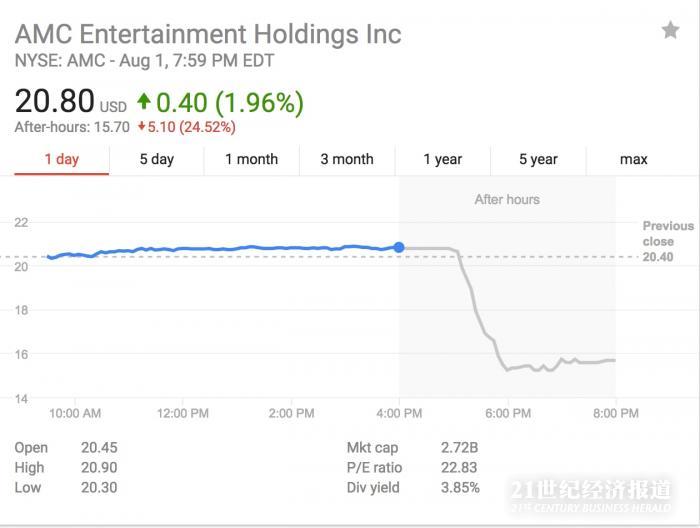Show the 3 month price history
This screenshot has height=528, width=700.
[x=346, y=159]
